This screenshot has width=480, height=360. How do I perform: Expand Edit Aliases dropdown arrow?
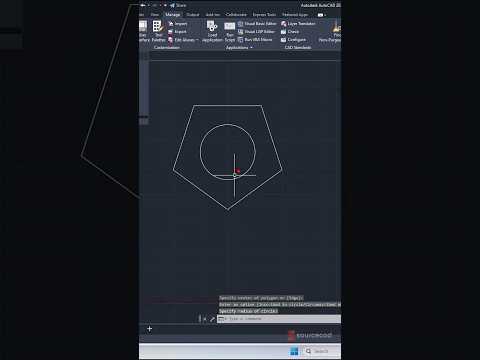coord(197,40)
